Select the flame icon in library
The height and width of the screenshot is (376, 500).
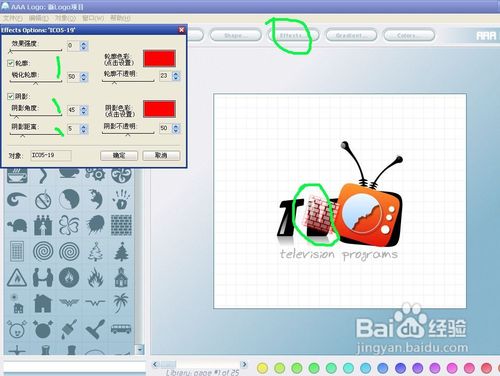pos(95,277)
